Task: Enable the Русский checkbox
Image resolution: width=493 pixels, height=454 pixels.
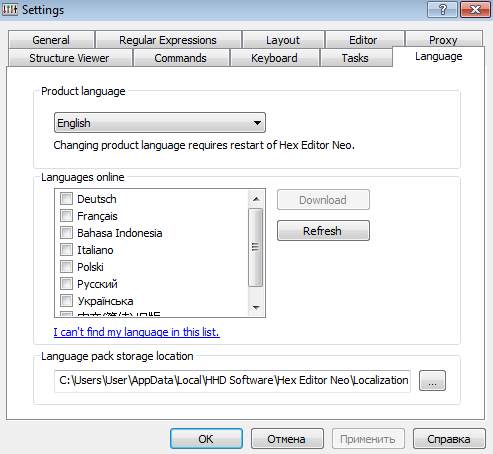Action: 66,284
